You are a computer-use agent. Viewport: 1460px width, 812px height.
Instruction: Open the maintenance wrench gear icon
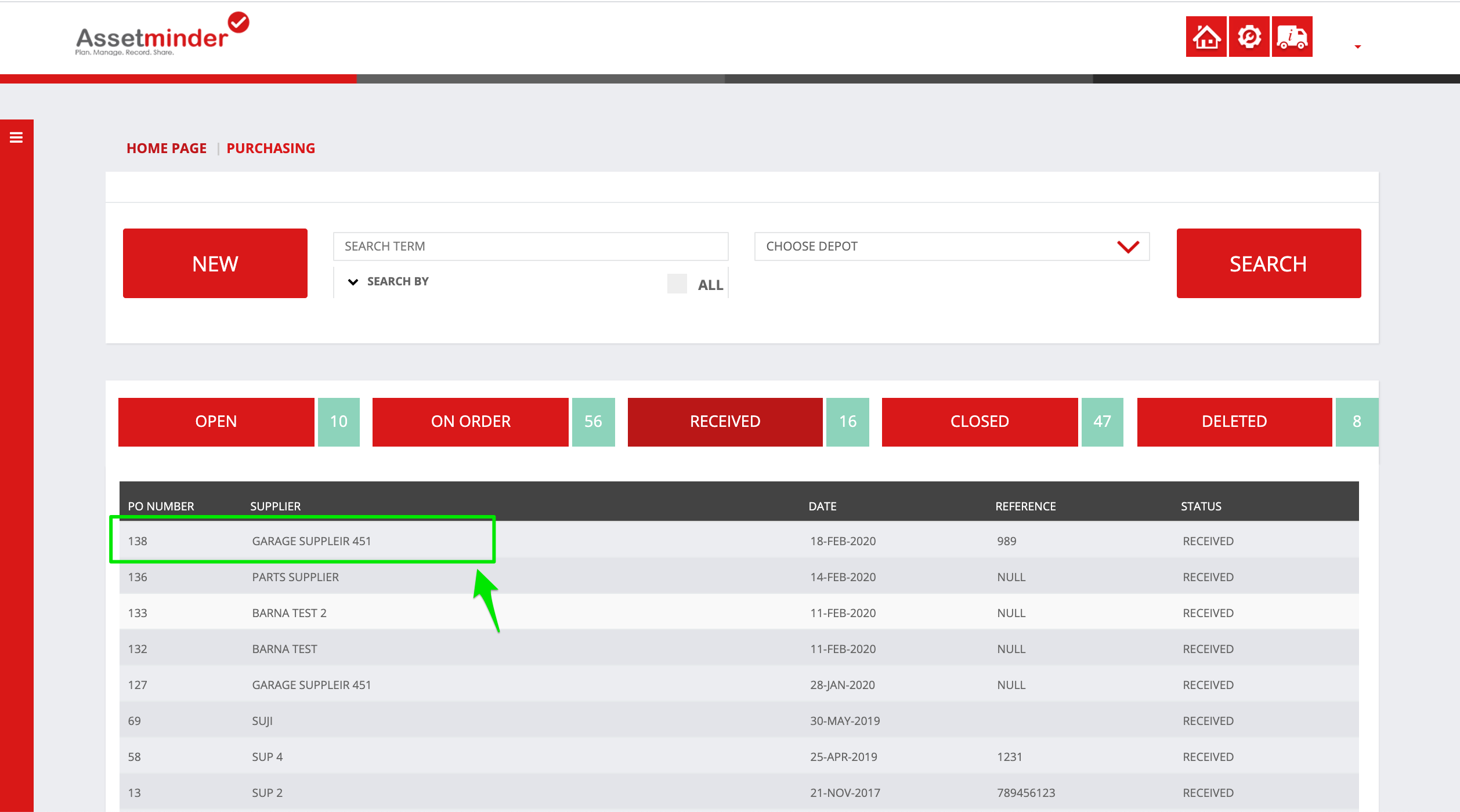pyautogui.click(x=1249, y=37)
